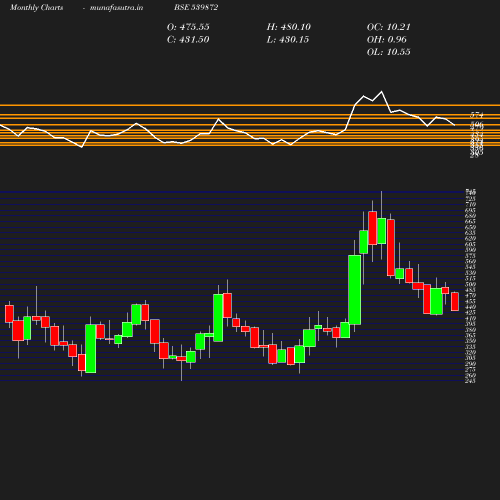Click the 'Monthly Charts' title text

tap(37, 7)
